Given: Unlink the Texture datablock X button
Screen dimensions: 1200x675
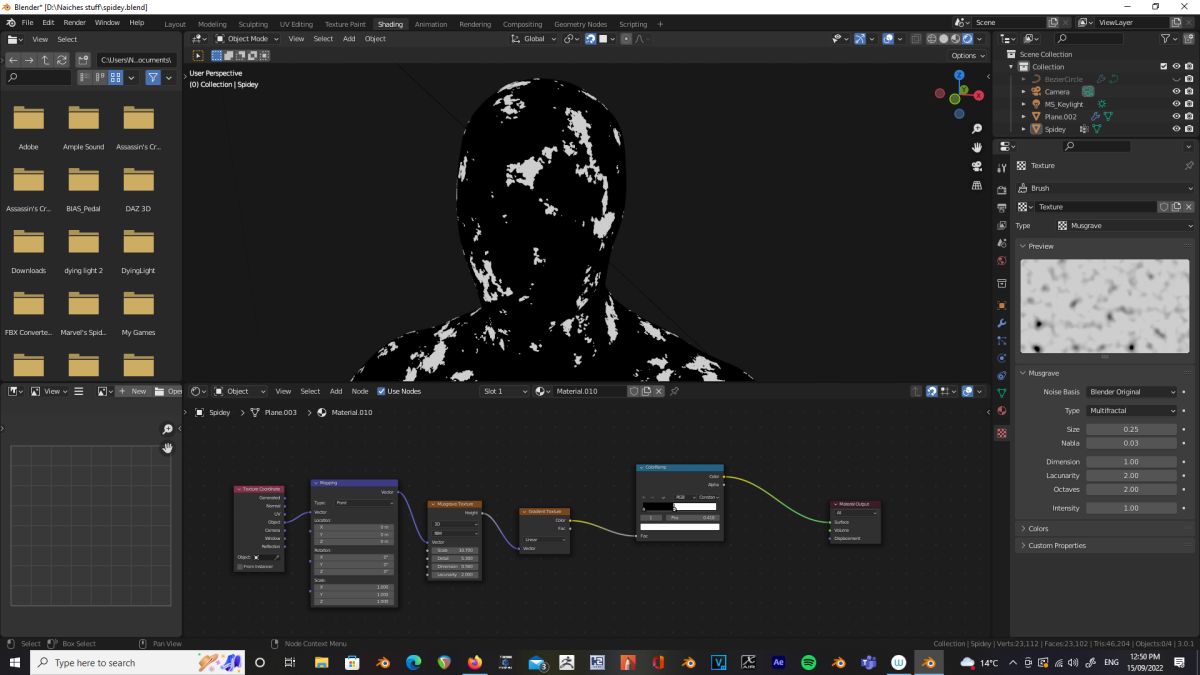Looking at the screenshot, I should [1188, 207].
